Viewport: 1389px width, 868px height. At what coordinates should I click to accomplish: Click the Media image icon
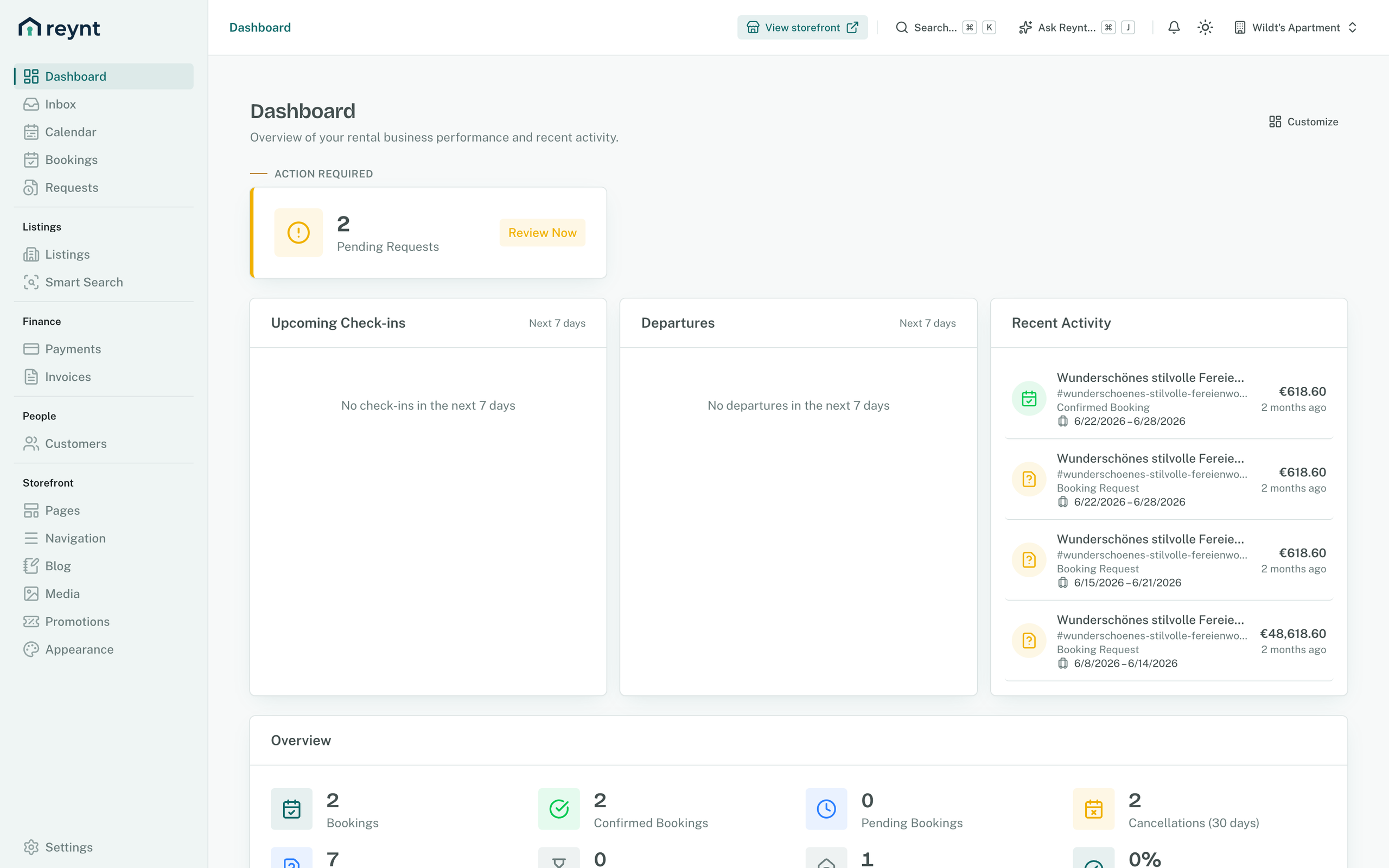click(31, 593)
